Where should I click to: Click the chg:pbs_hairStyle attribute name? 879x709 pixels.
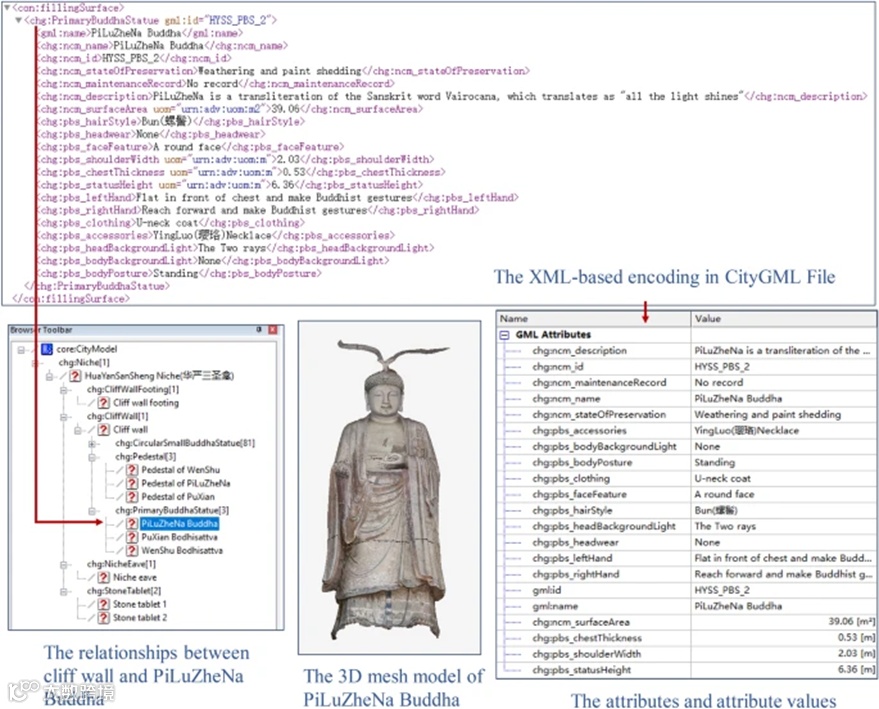572,511
